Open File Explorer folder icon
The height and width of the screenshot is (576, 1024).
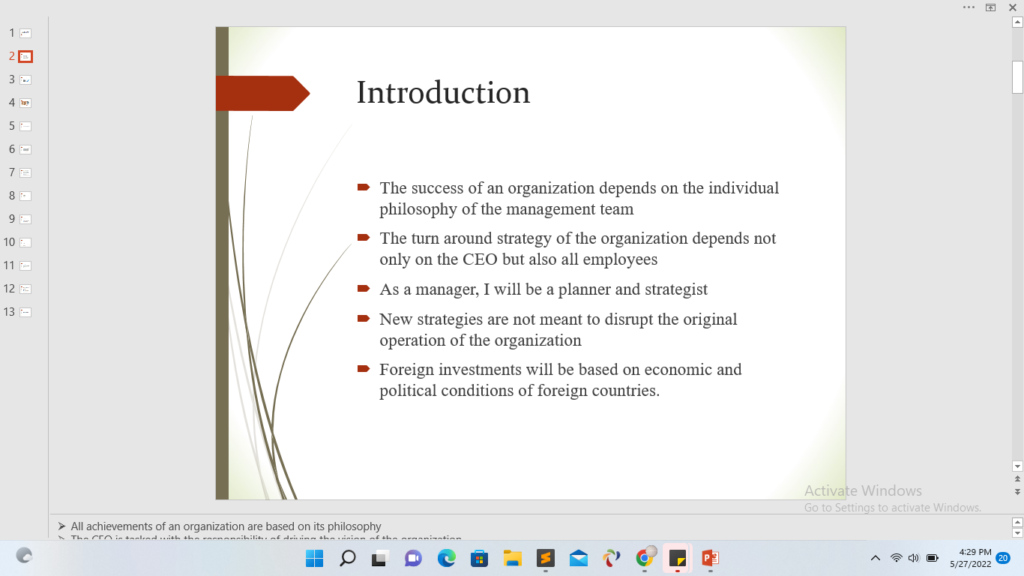point(512,558)
